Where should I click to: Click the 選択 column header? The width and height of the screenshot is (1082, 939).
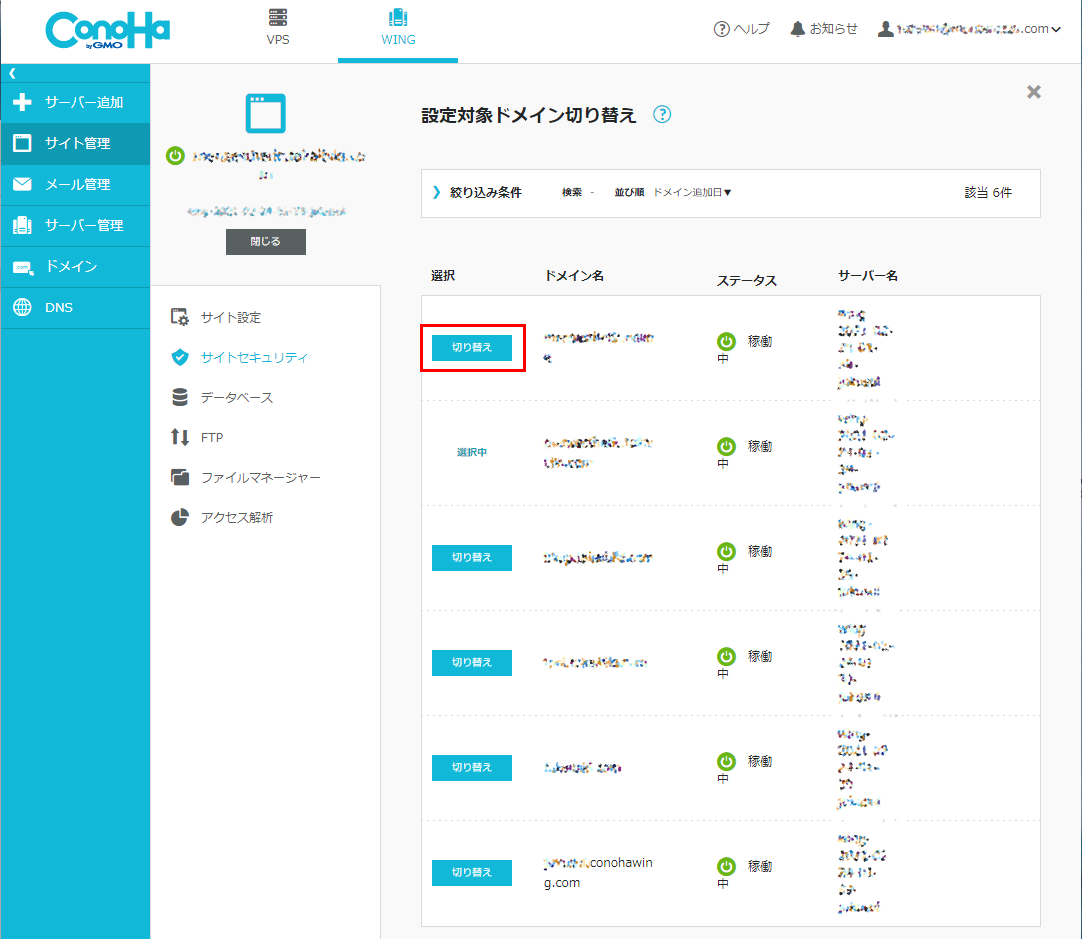point(443,276)
